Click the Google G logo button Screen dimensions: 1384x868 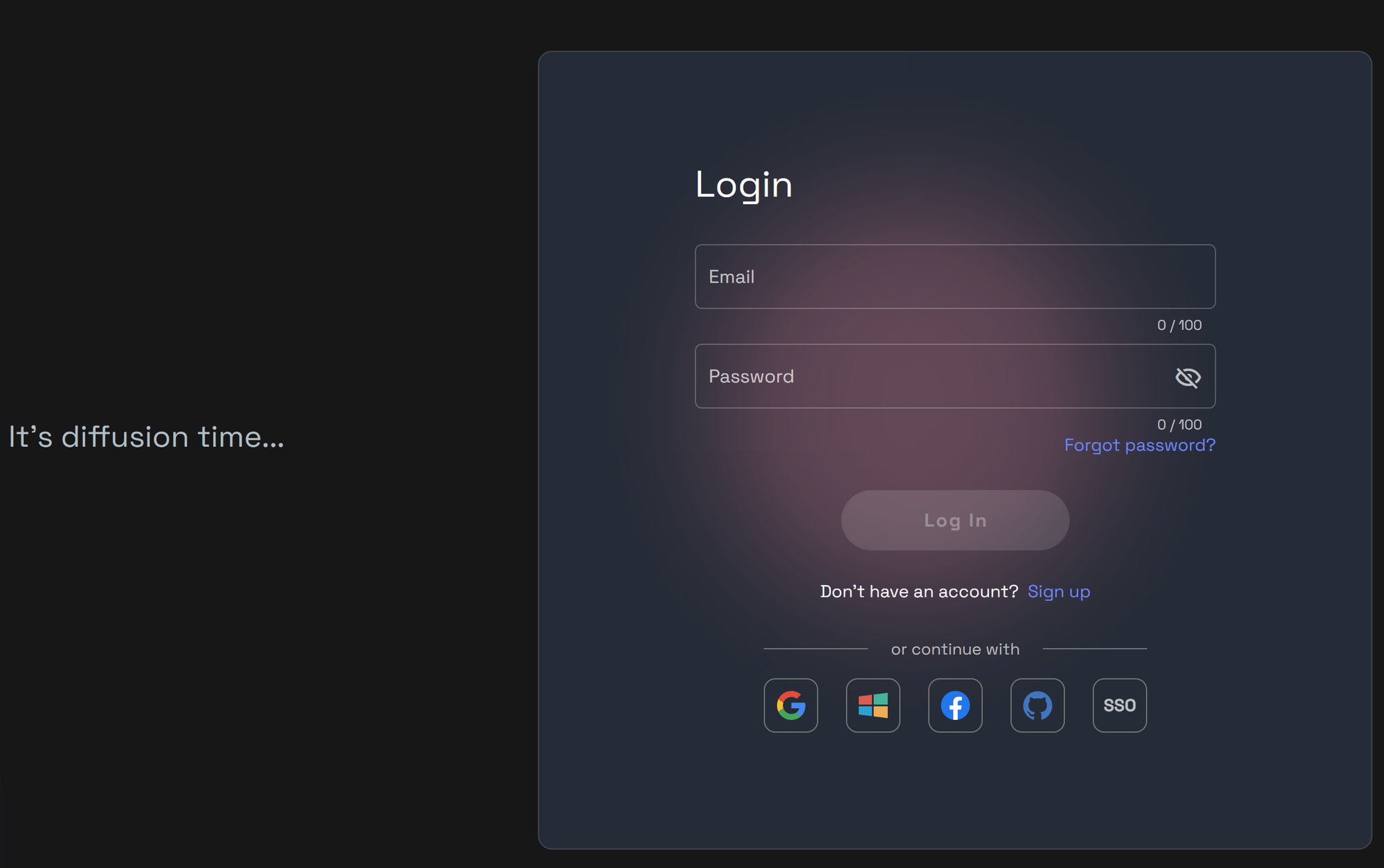pos(790,705)
